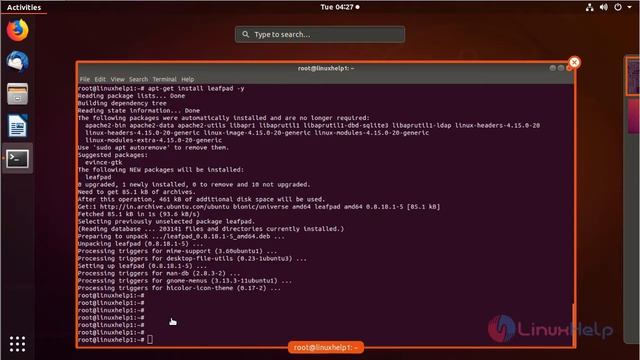The height and width of the screenshot is (360, 640).
Task: Click the 'Use sudo apt autoremove' line
Action: pos(153,147)
